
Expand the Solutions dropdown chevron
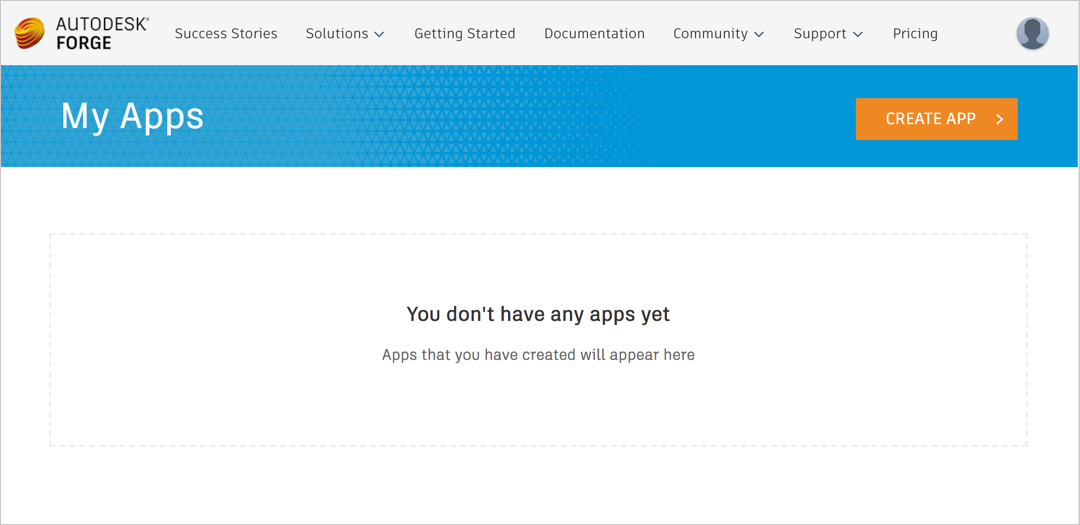coord(379,34)
